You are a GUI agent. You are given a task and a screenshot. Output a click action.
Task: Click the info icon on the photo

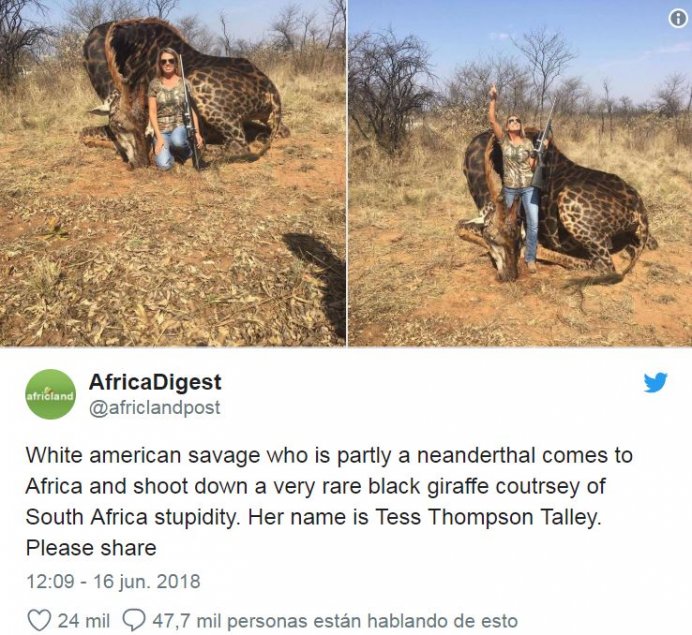point(678,18)
